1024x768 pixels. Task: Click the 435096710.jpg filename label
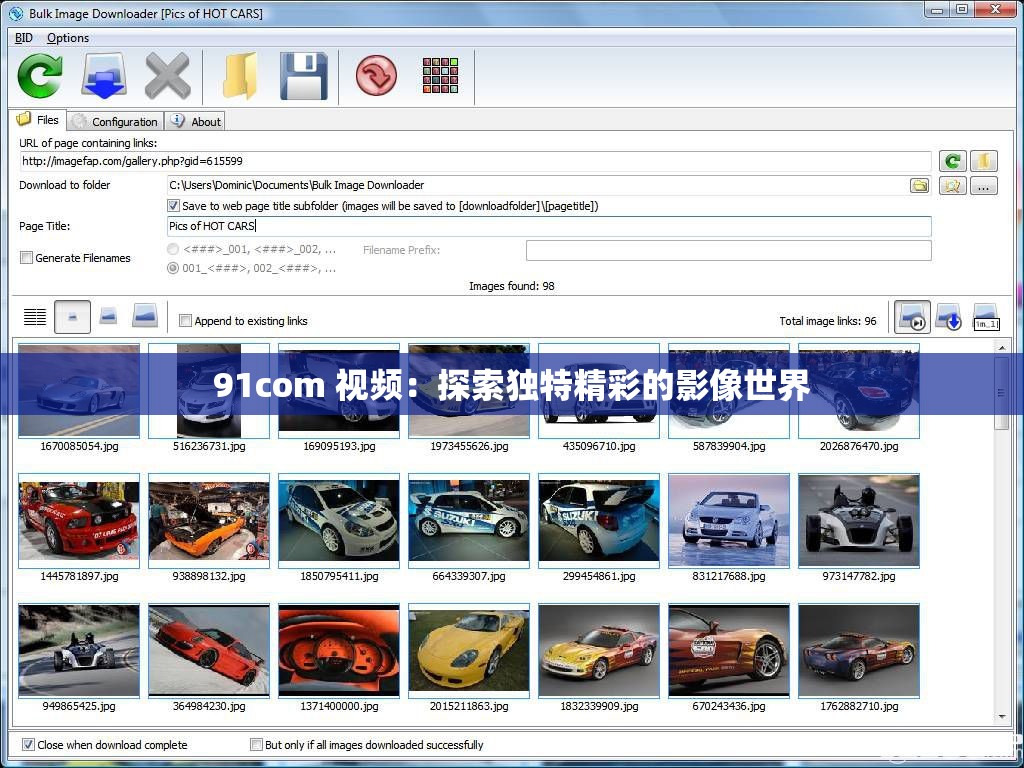pos(599,446)
